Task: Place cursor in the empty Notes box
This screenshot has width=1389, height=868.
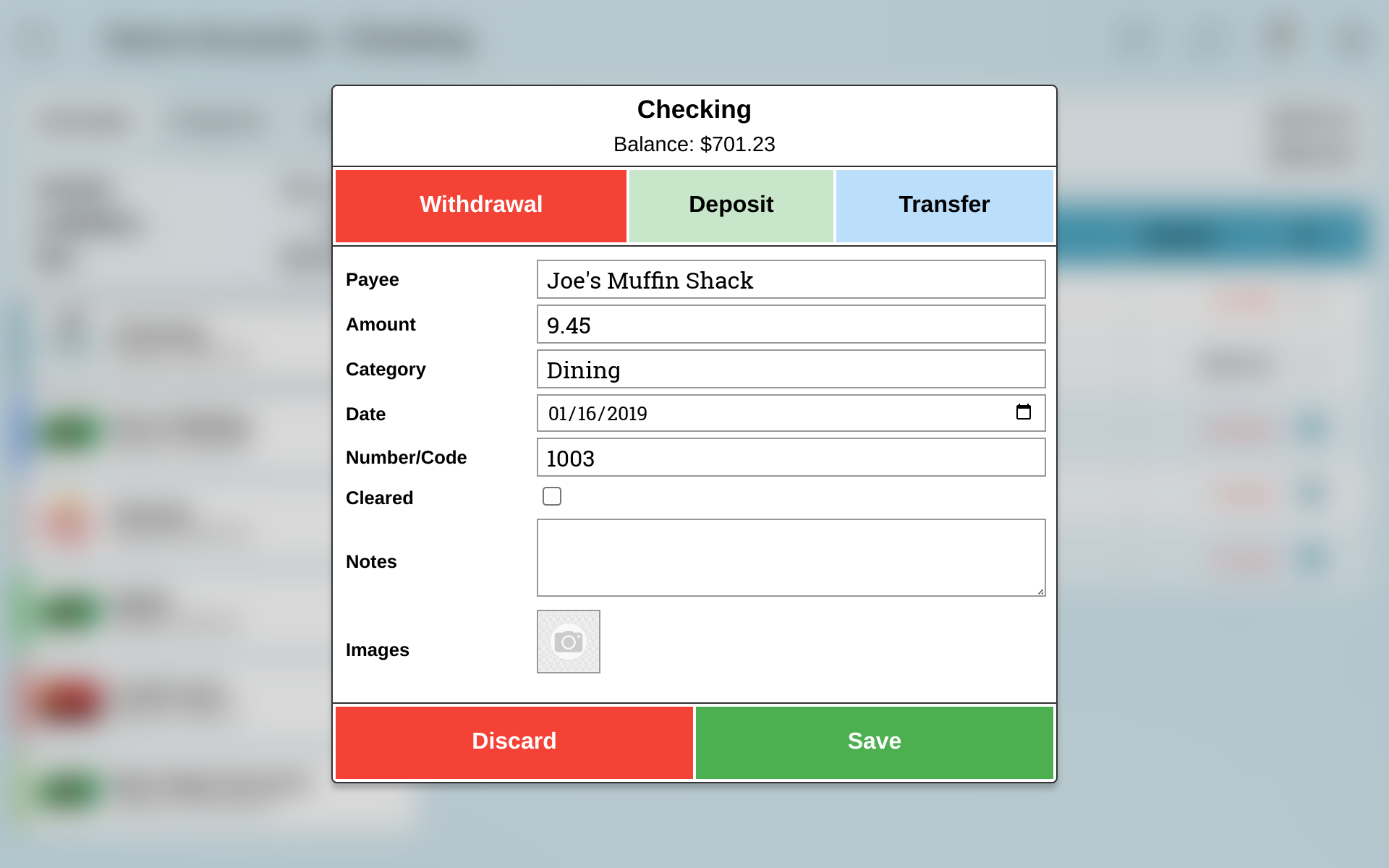Action: (x=790, y=557)
